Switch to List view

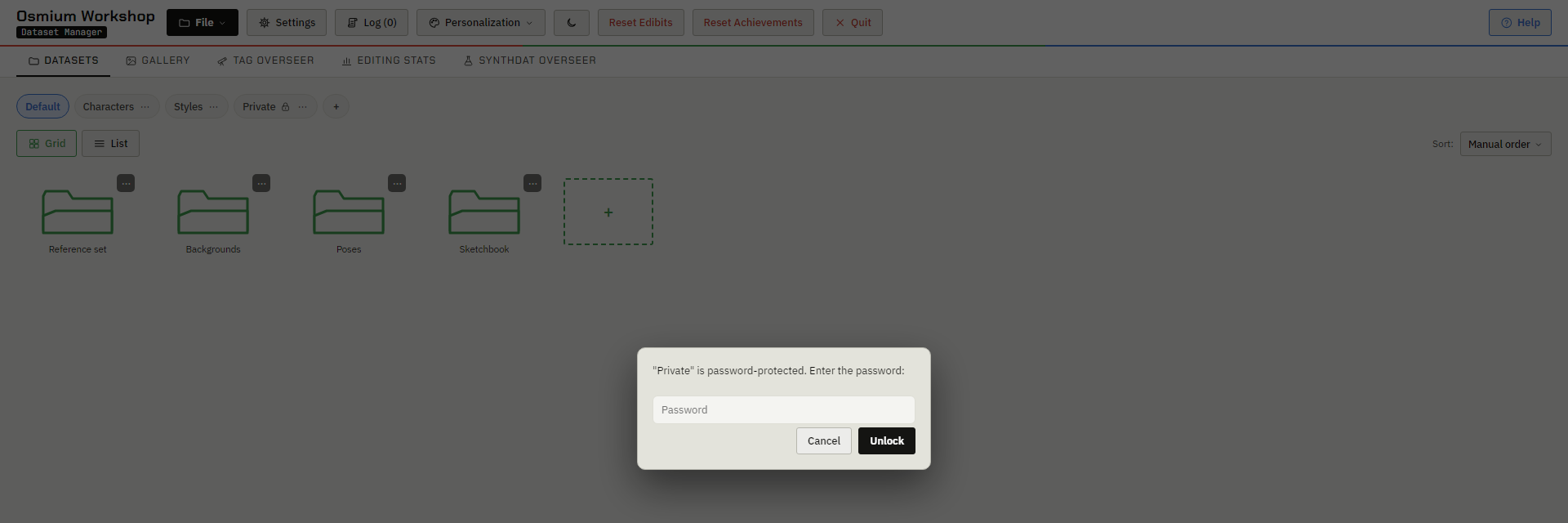click(110, 143)
